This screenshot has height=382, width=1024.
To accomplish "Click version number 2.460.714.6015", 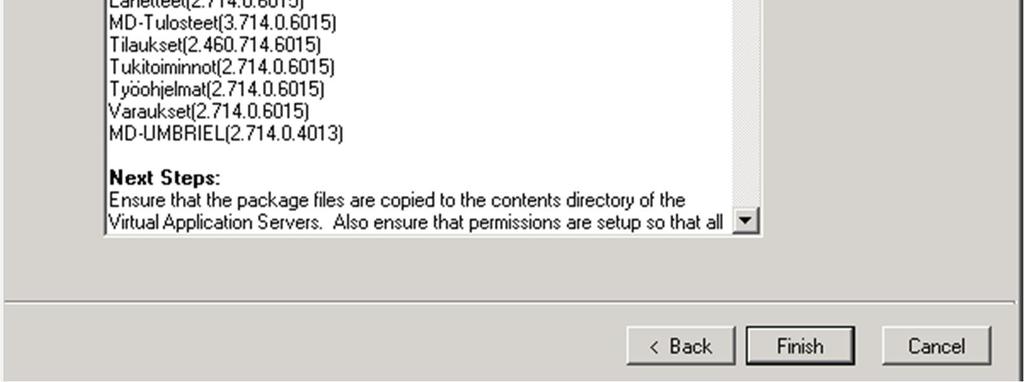I will [253, 45].
